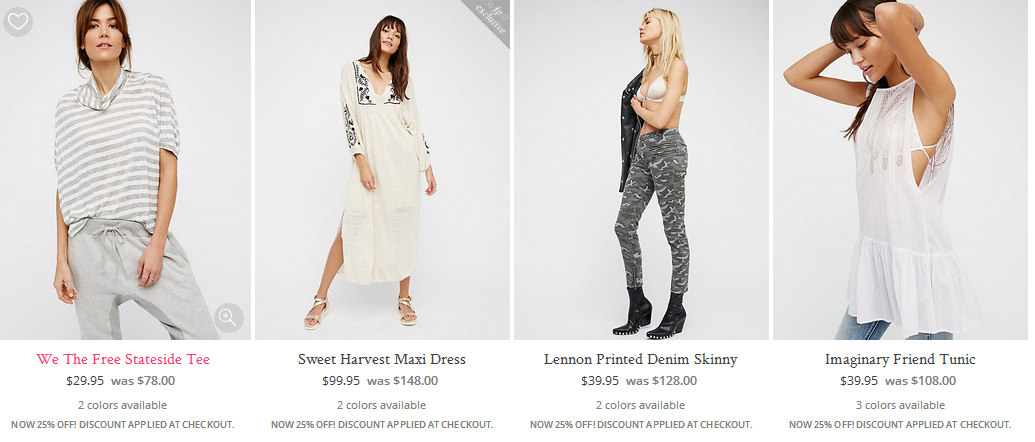Image resolution: width=1035 pixels, height=442 pixels.
Task: Open Imaginary Friend Tunic title link
Action: 900,360
